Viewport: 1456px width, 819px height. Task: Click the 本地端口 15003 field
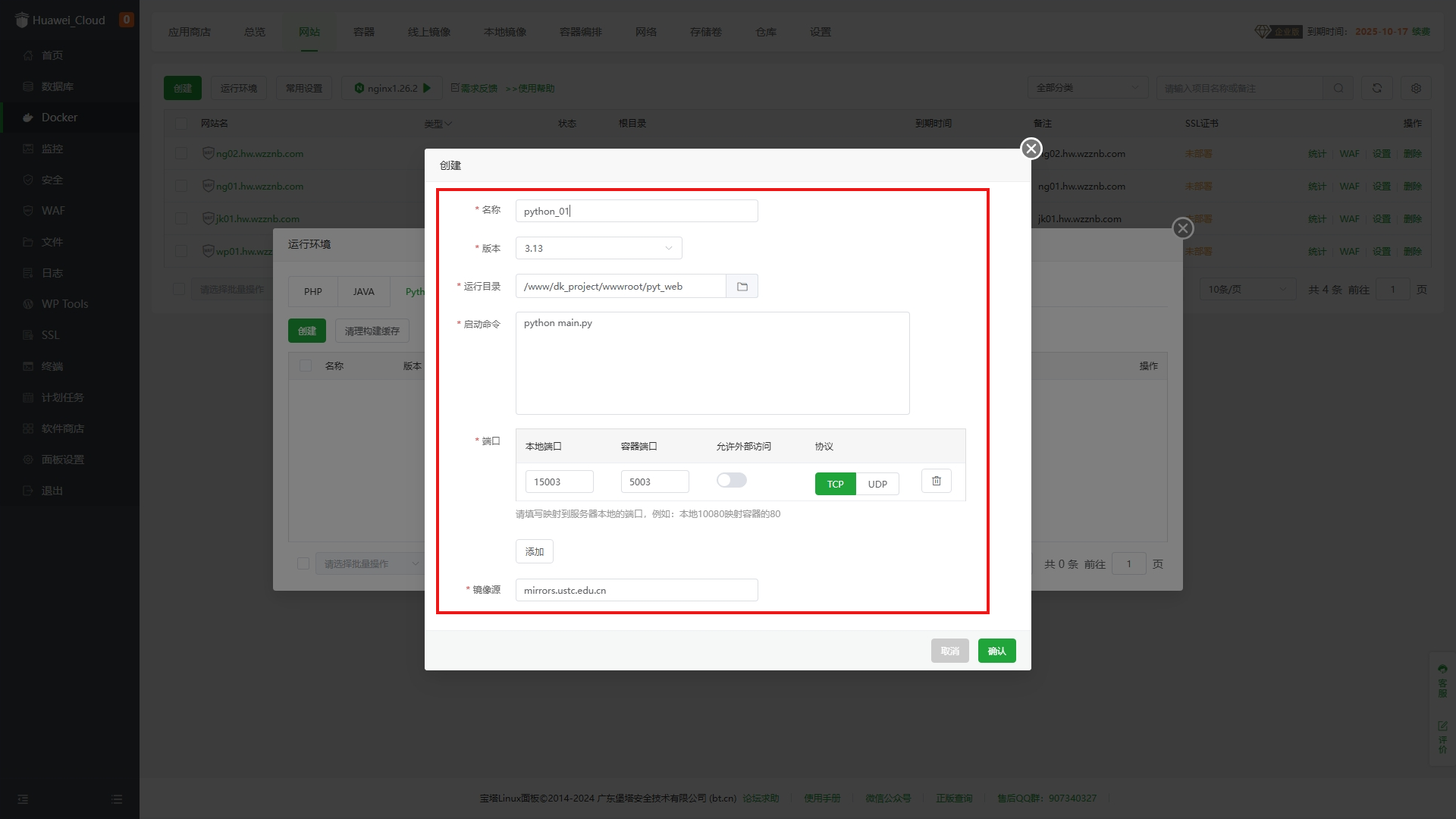(x=560, y=482)
